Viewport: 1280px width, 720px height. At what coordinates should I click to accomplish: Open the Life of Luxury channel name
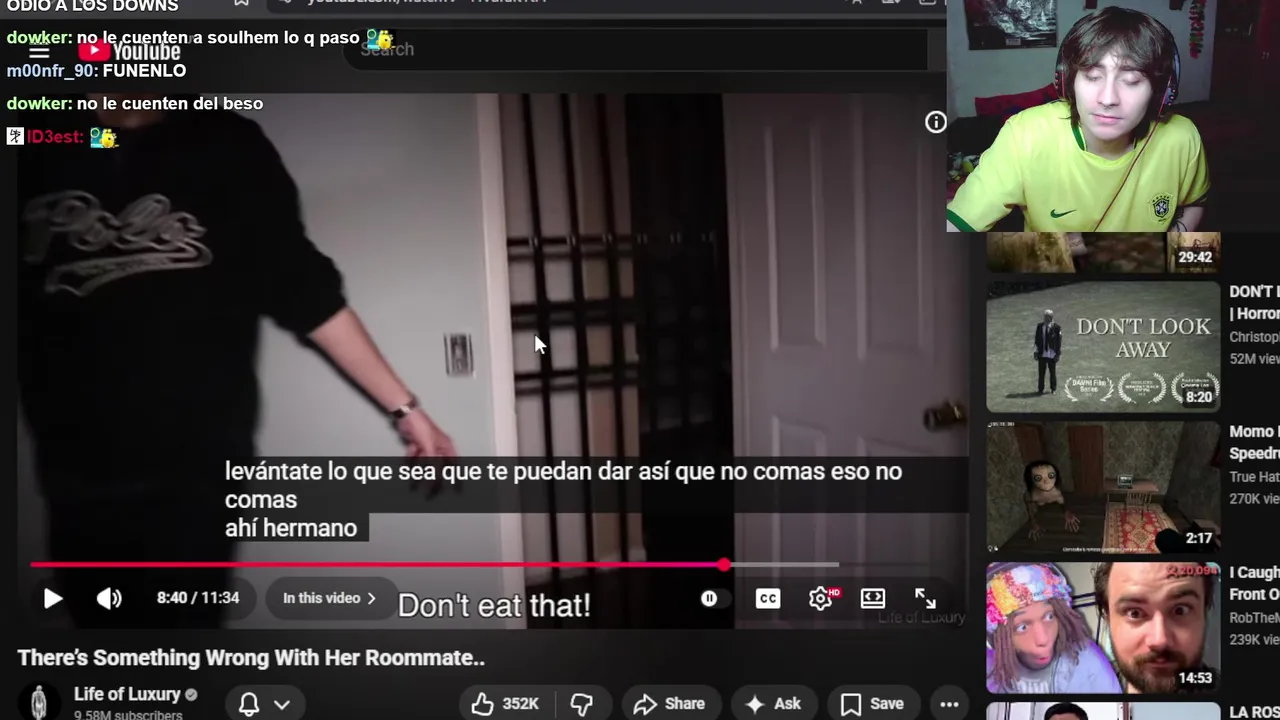(127, 694)
